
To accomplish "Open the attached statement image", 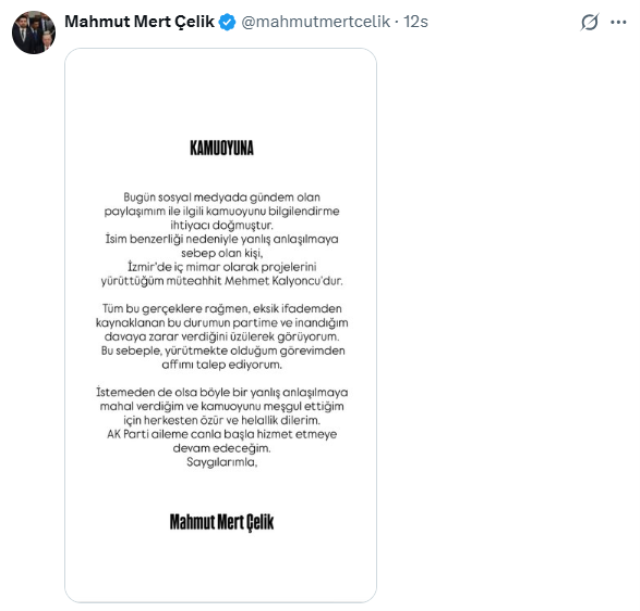I will (x=220, y=325).
